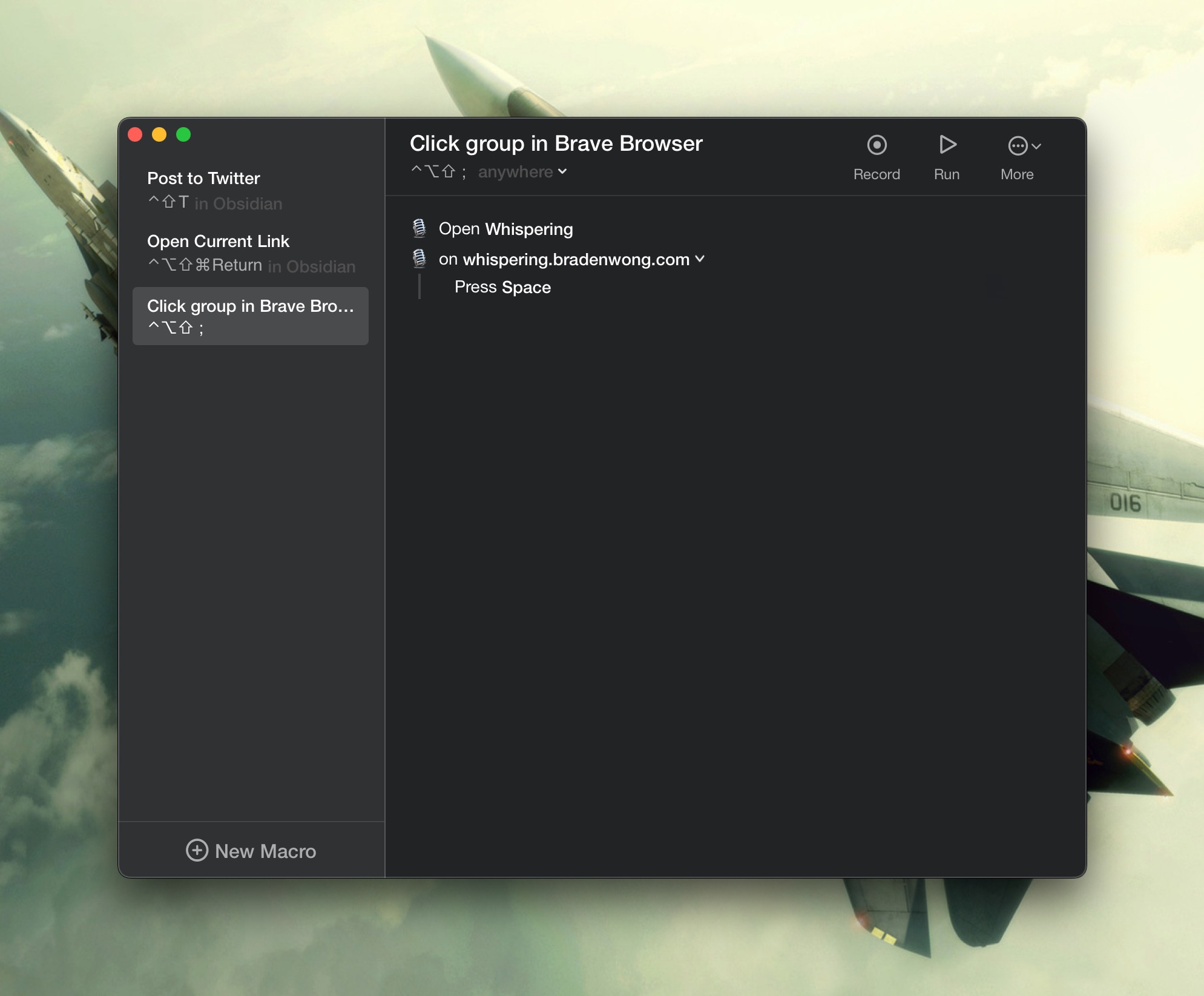Click the yellow minimize window button
The width and height of the screenshot is (1204, 996).
(159, 134)
